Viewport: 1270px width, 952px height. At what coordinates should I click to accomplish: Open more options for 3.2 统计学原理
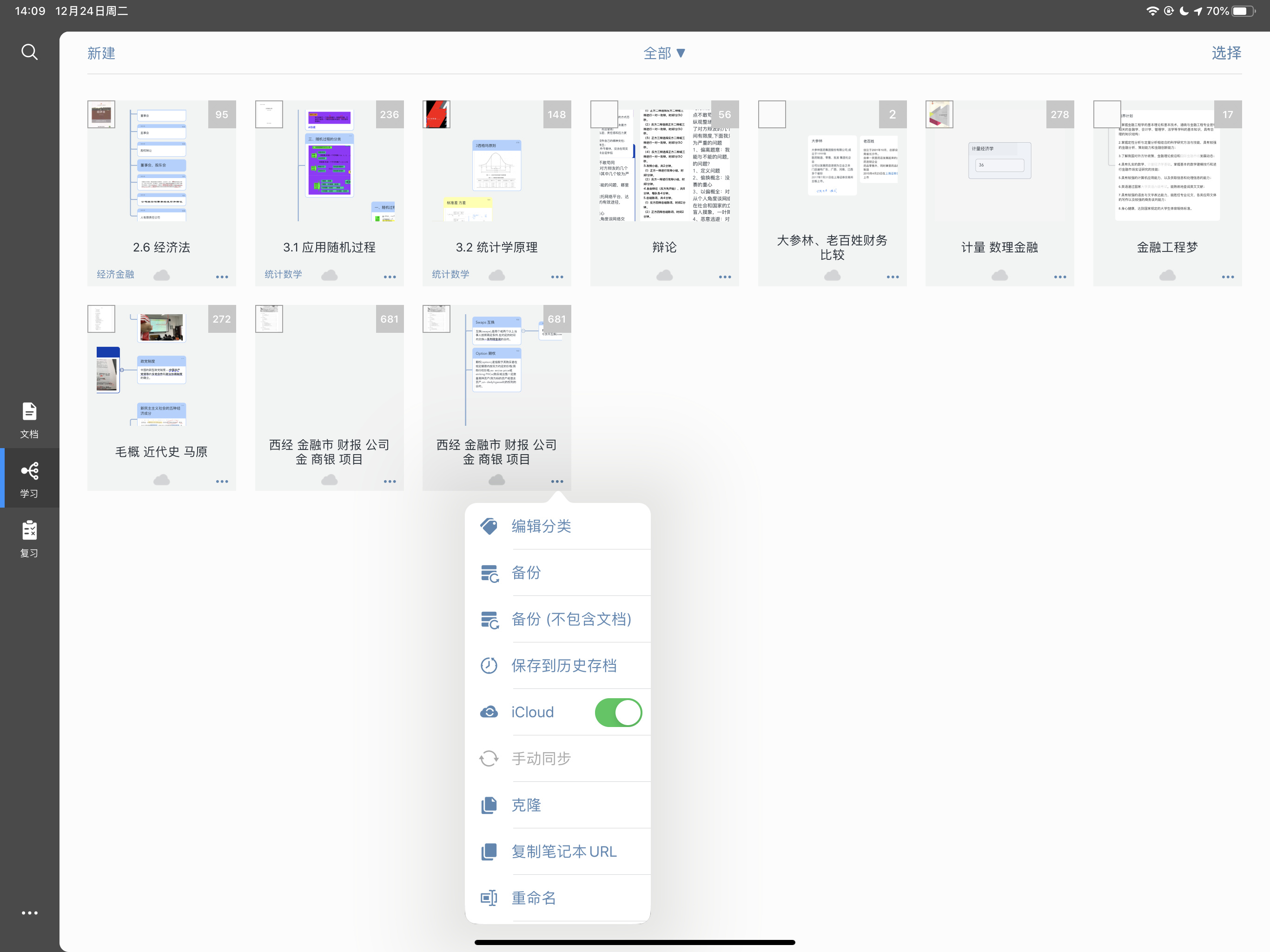click(x=557, y=277)
